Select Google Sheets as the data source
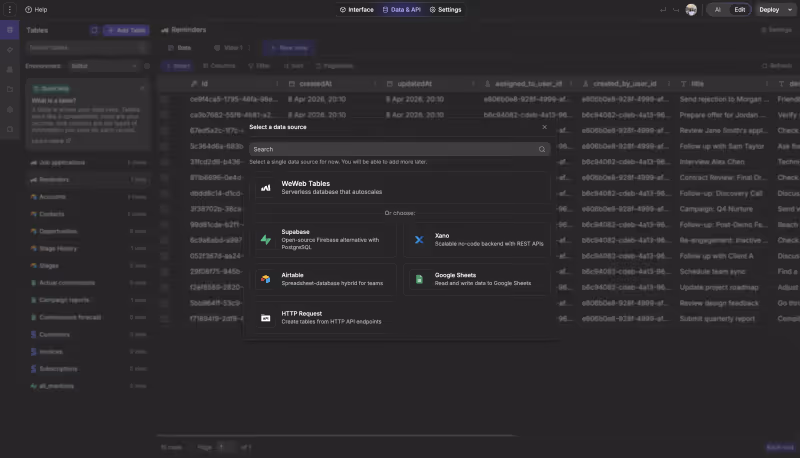 [477, 279]
